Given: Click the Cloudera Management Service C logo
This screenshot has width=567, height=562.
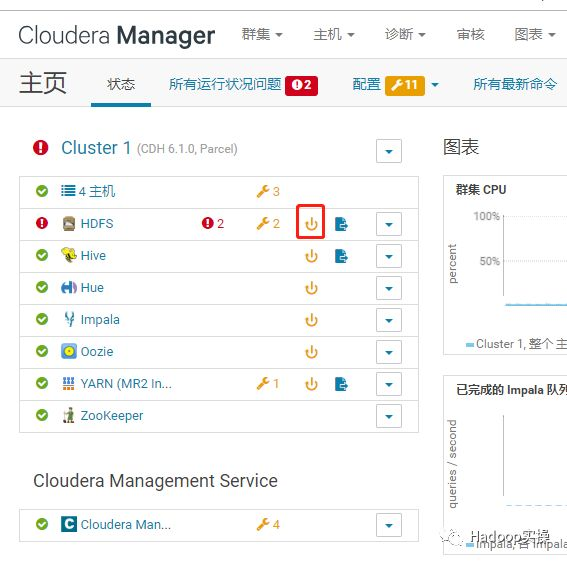Looking at the screenshot, I should click(69, 524).
